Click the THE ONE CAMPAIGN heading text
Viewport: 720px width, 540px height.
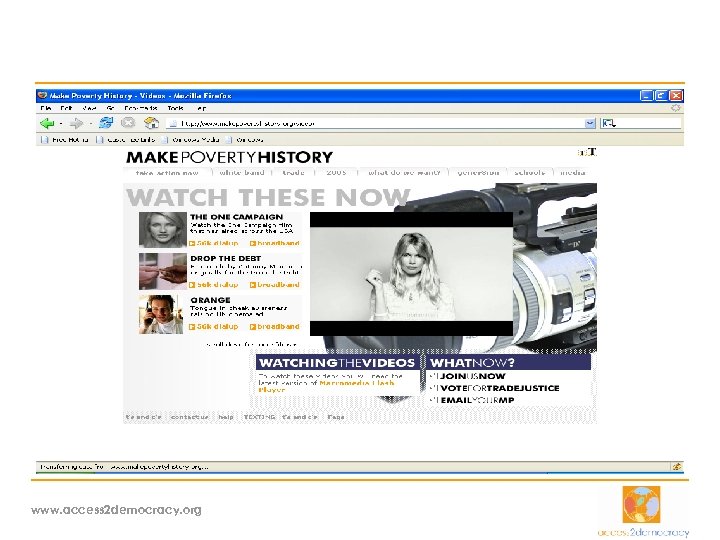click(236, 217)
